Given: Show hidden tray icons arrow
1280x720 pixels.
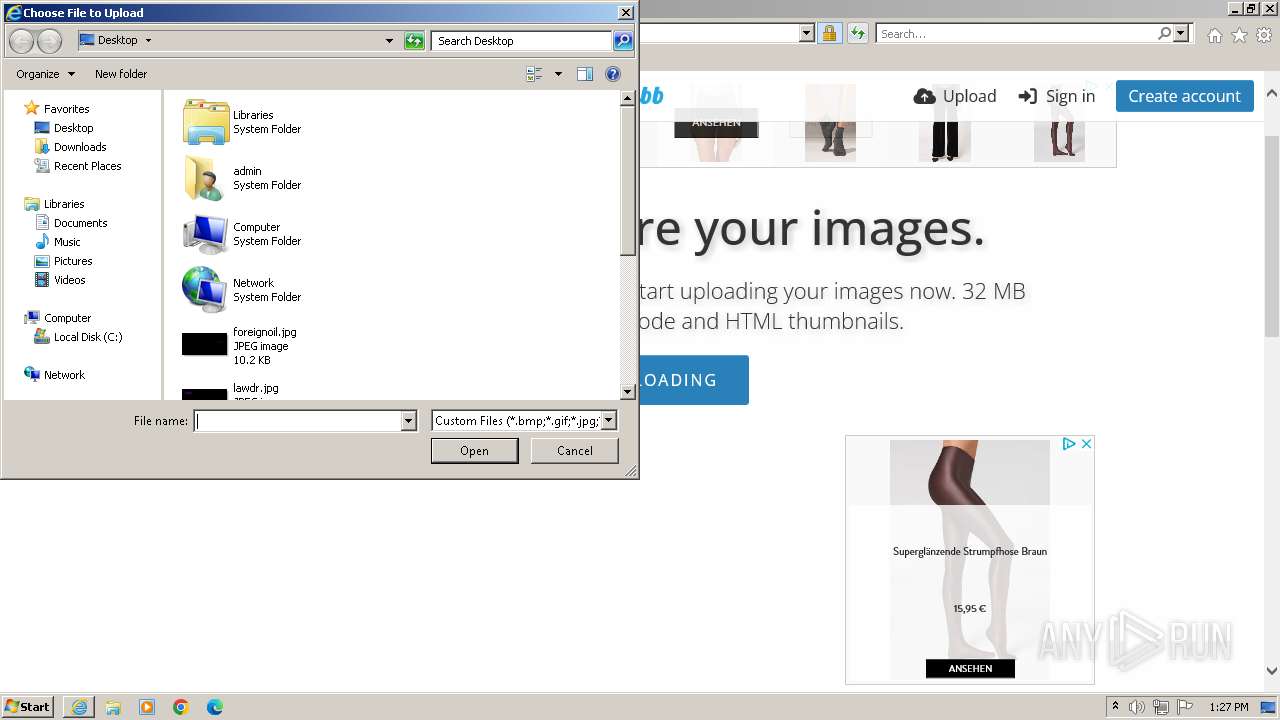Looking at the screenshot, I should click(1116, 707).
